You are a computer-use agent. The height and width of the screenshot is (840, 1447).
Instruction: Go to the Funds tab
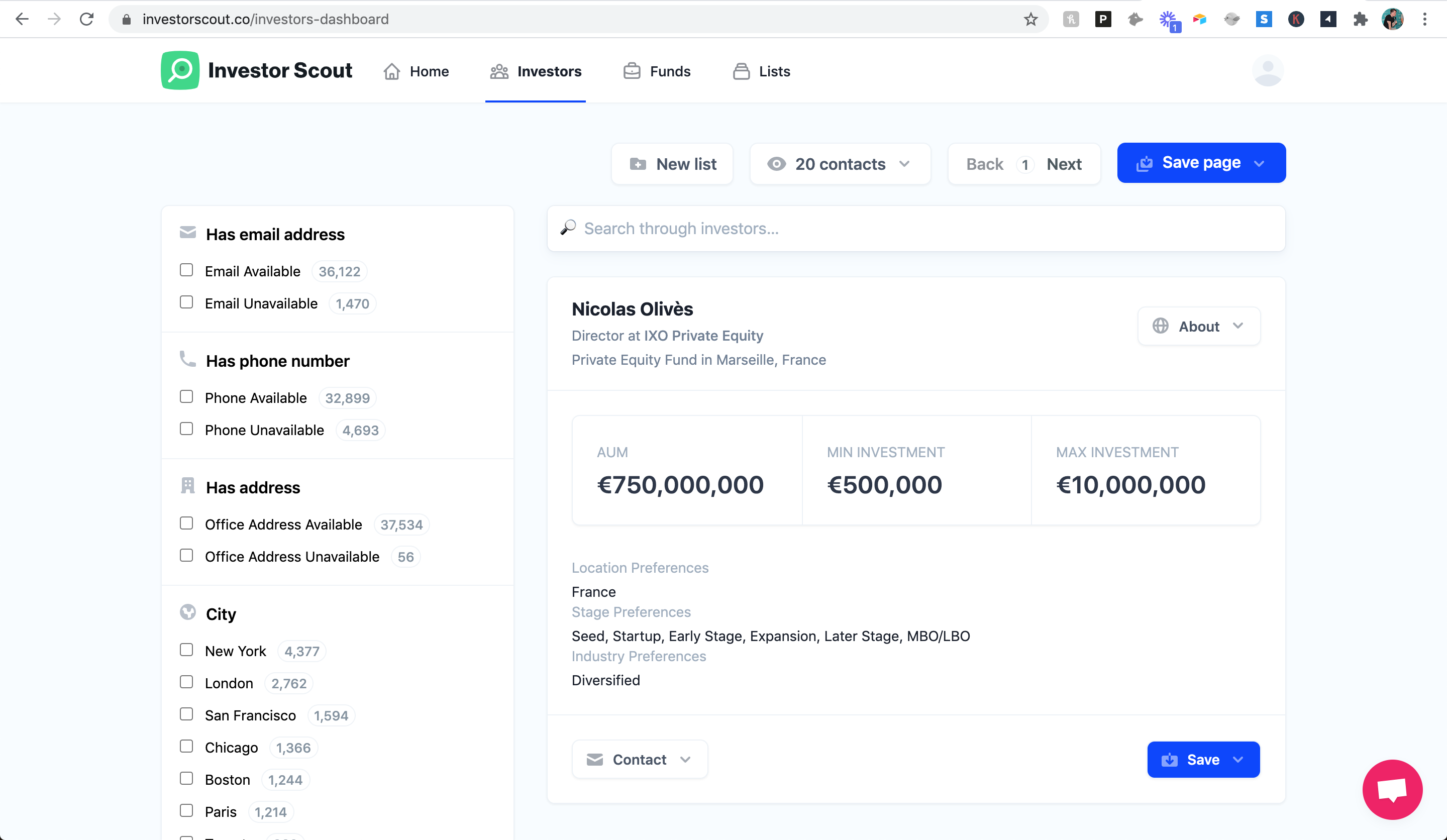coord(657,71)
